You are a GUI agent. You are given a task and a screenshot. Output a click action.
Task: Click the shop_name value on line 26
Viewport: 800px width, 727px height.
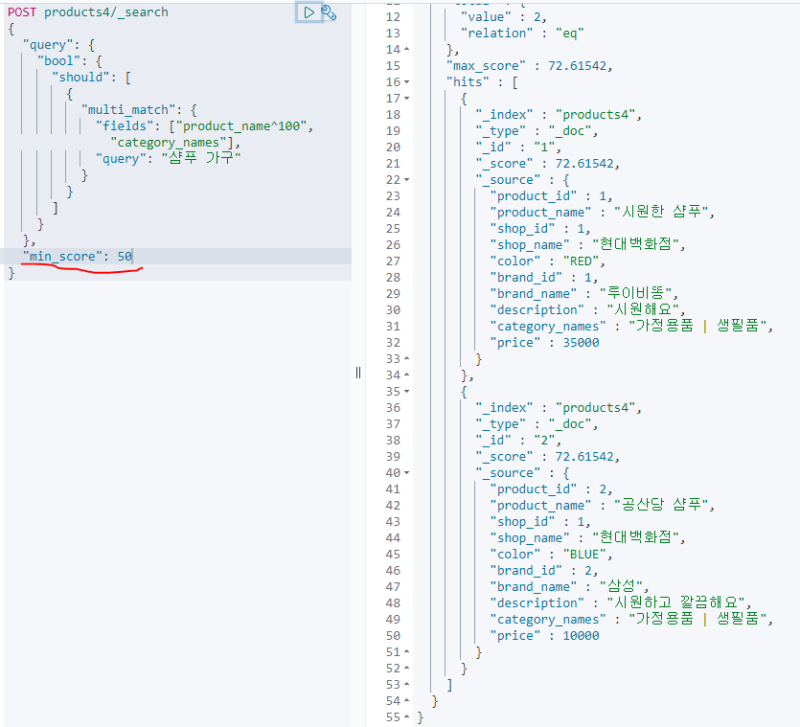pyautogui.click(x=636, y=244)
